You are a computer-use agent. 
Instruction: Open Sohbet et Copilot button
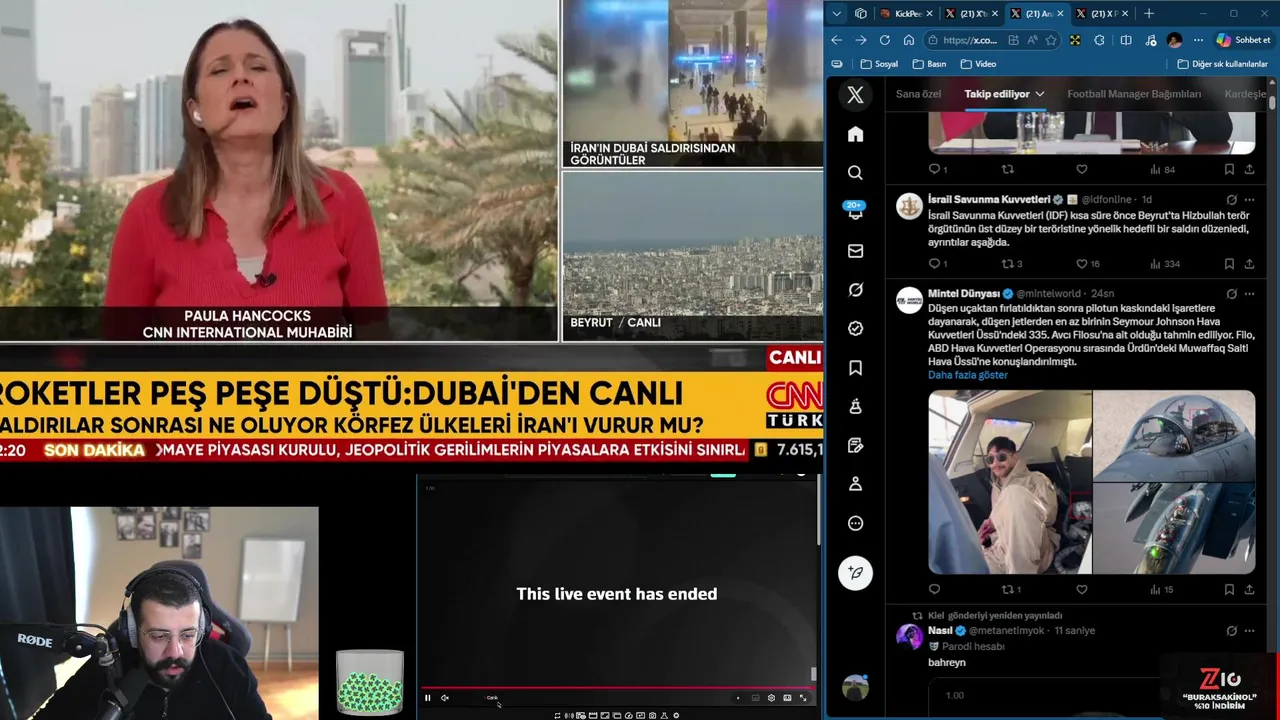click(x=1243, y=40)
